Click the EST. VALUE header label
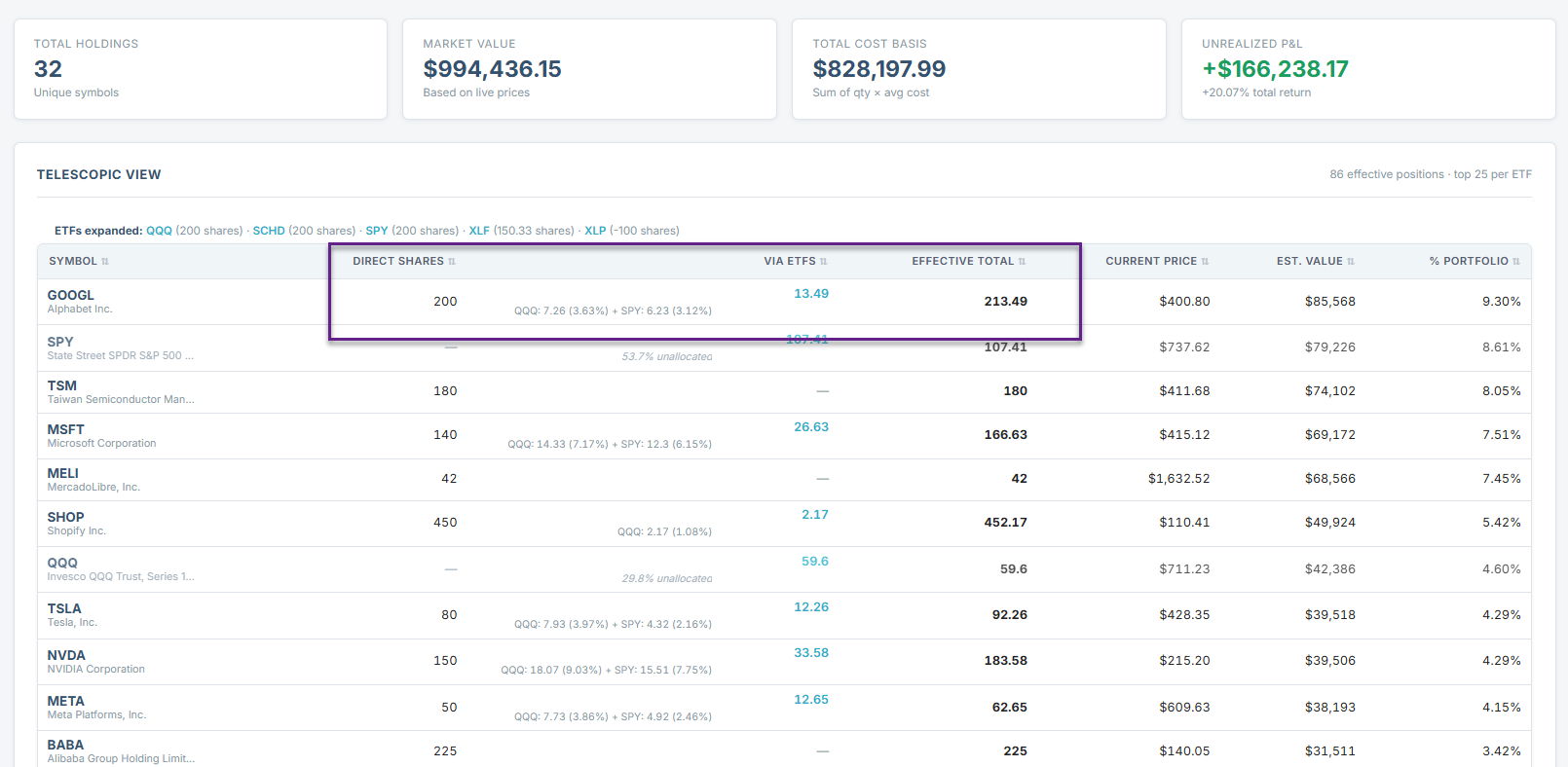Viewport: 1568px width, 767px height. point(1310,262)
